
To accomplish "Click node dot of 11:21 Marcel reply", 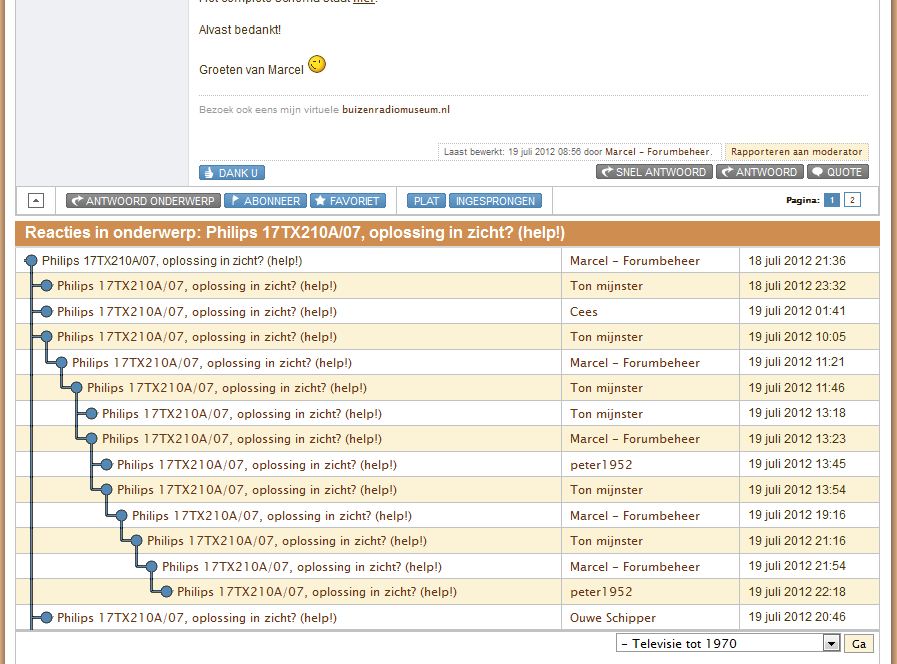I will pyautogui.click(x=61, y=363).
